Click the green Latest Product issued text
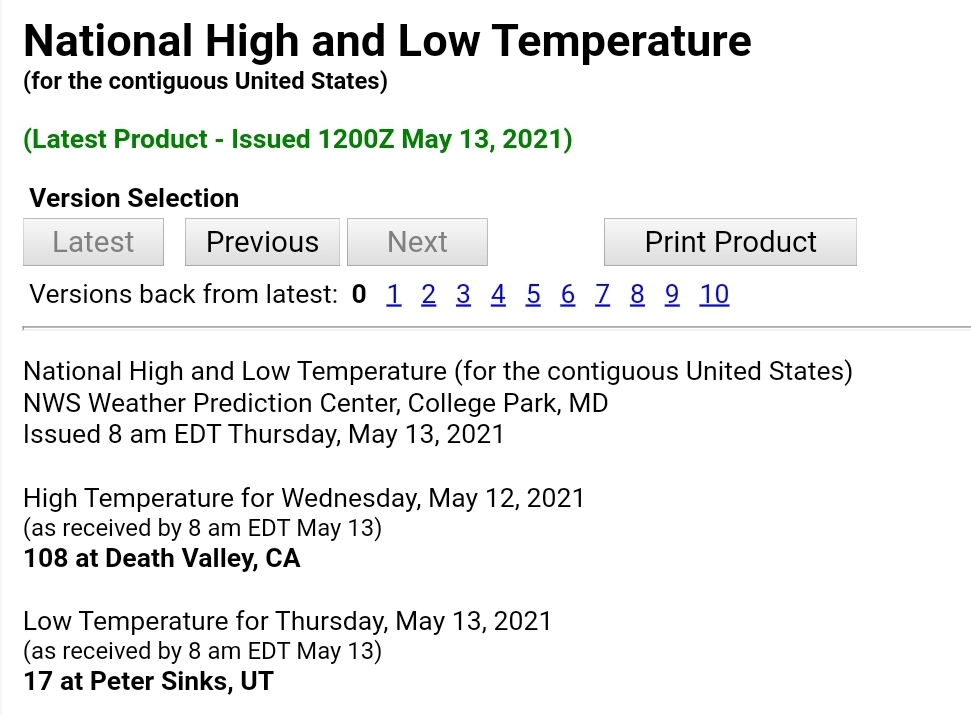971x715 pixels. (x=298, y=139)
